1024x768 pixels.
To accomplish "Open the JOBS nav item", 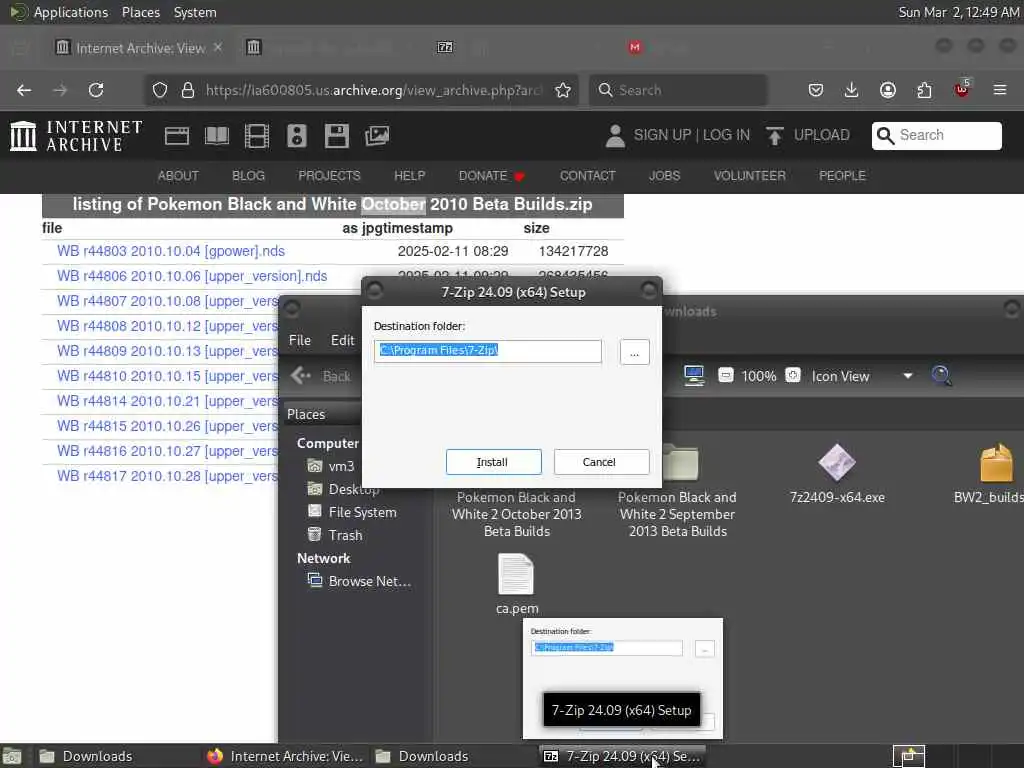I will (665, 176).
